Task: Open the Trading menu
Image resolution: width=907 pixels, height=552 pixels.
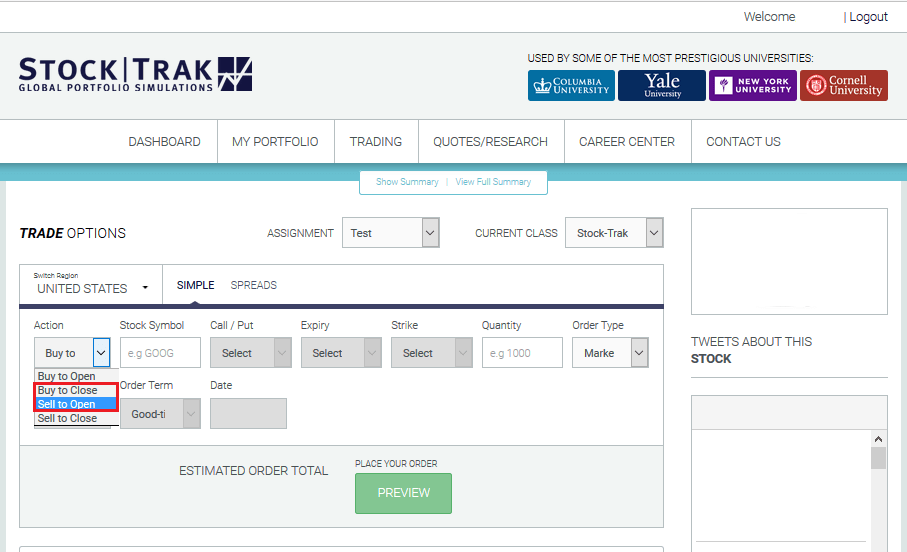Action: pos(376,142)
